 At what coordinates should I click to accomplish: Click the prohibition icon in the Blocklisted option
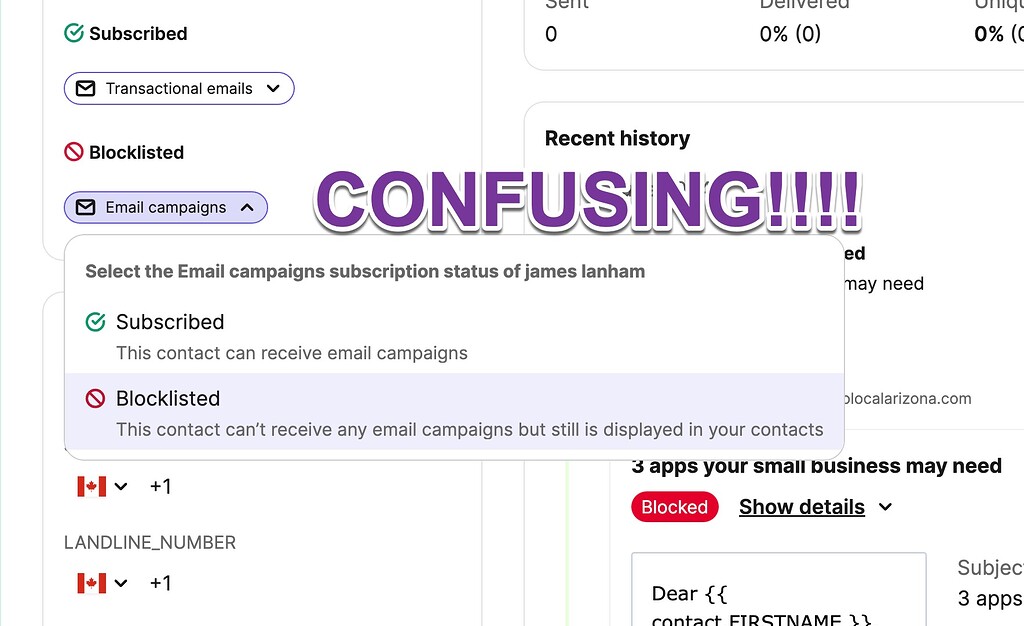coord(95,398)
